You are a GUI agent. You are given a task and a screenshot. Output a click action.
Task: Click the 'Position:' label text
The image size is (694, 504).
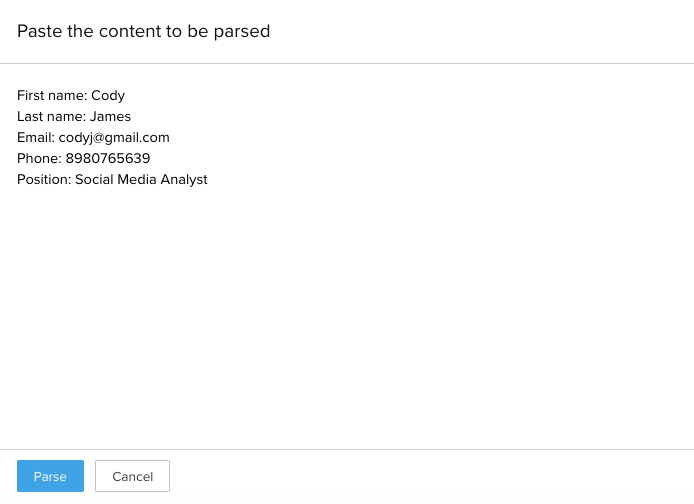click(x=44, y=180)
